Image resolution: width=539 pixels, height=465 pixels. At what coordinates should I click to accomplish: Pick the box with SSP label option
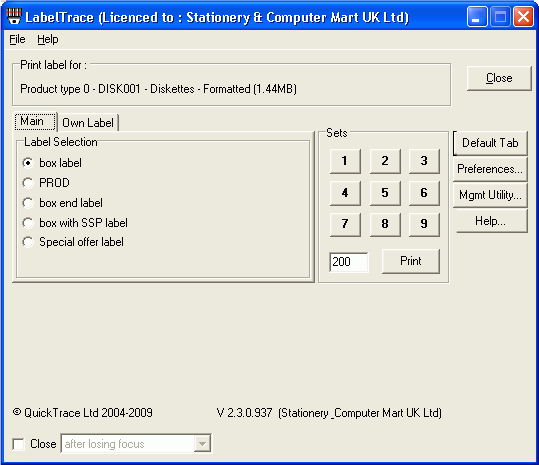coord(28,223)
